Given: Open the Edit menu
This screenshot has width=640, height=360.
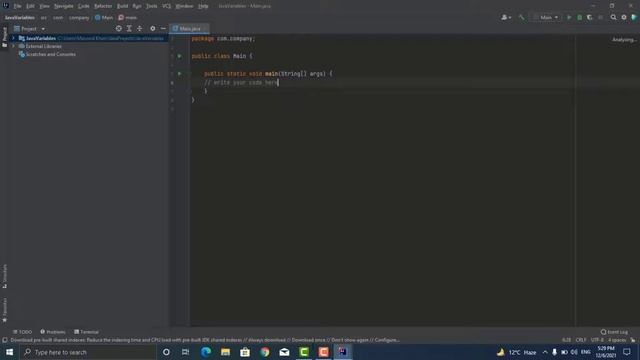Looking at the screenshot, I should (x=31, y=6).
